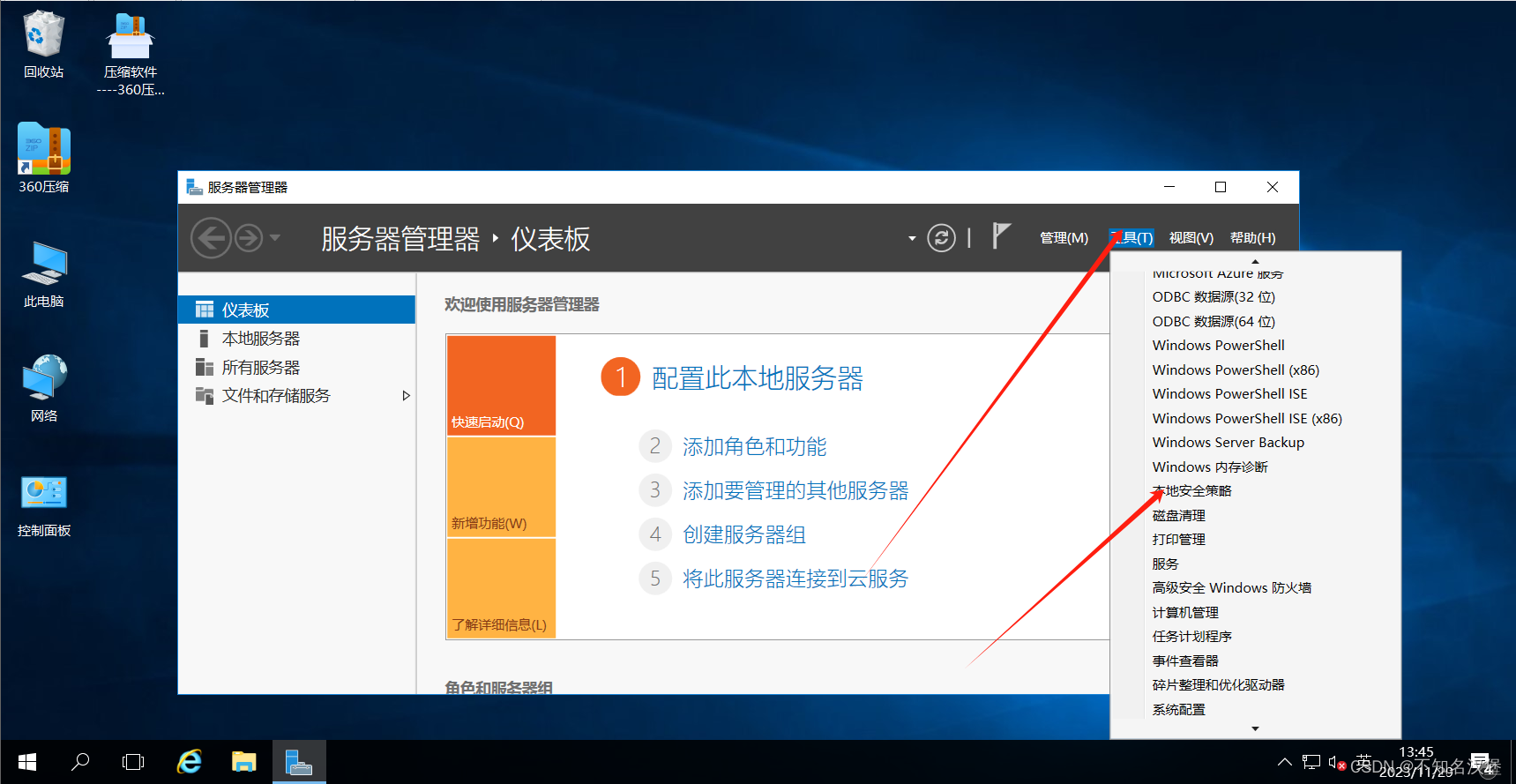Open the Recycle Bin desktop icon
1516x784 pixels.
point(43,44)
